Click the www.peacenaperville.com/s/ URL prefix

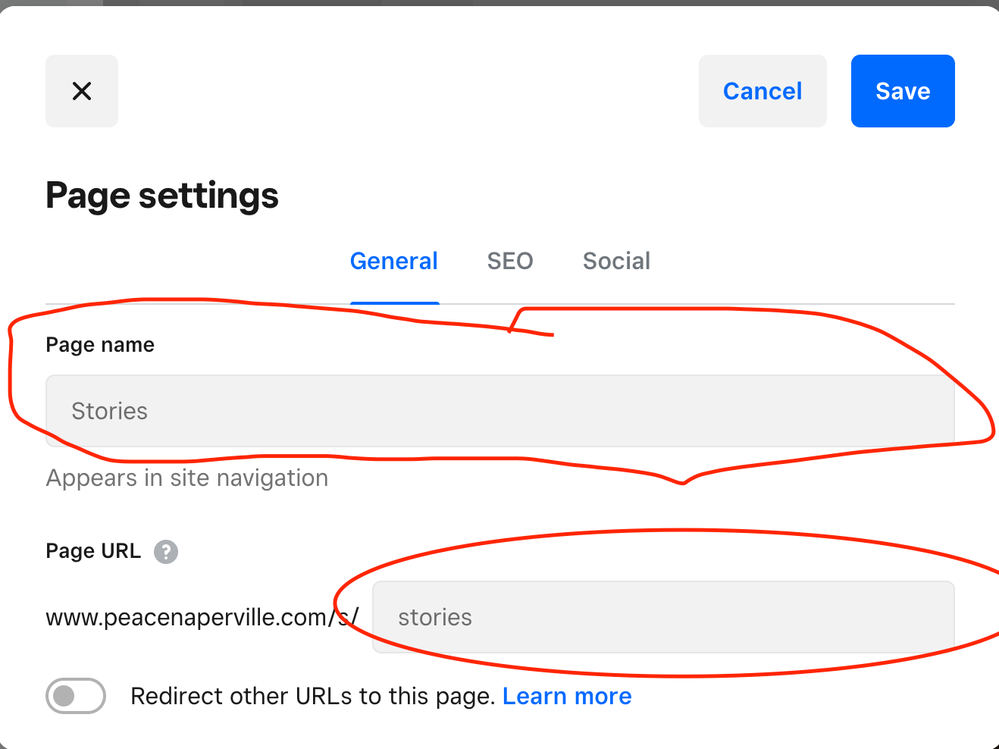coord(202,617)
